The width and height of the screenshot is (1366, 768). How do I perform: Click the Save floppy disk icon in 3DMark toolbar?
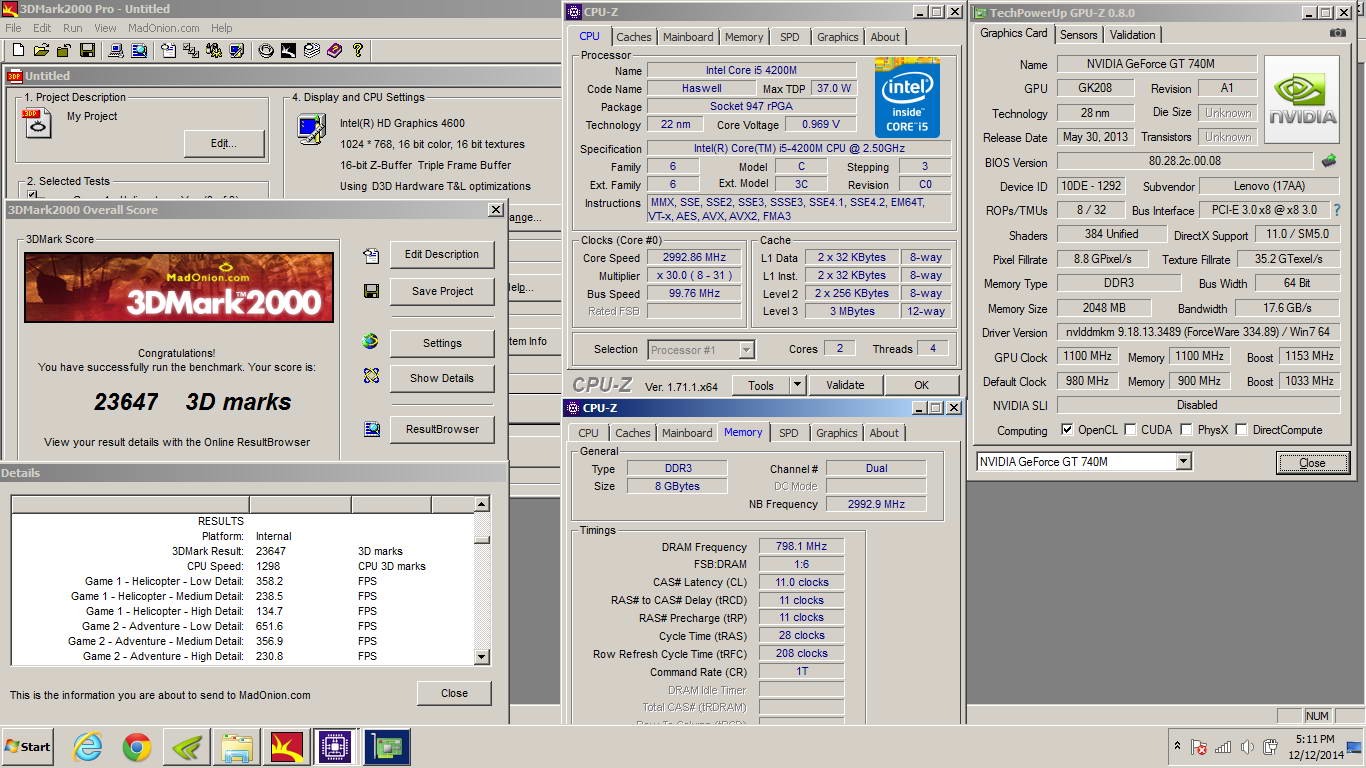87,50
